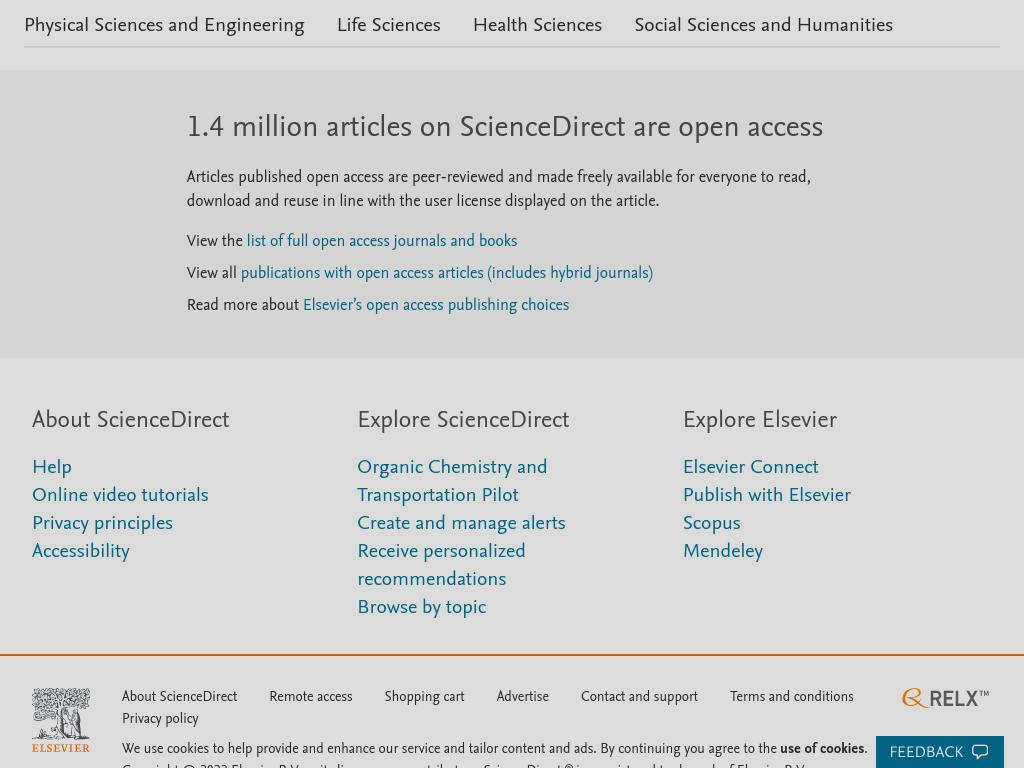Open the Feedback button

(939, 752)
